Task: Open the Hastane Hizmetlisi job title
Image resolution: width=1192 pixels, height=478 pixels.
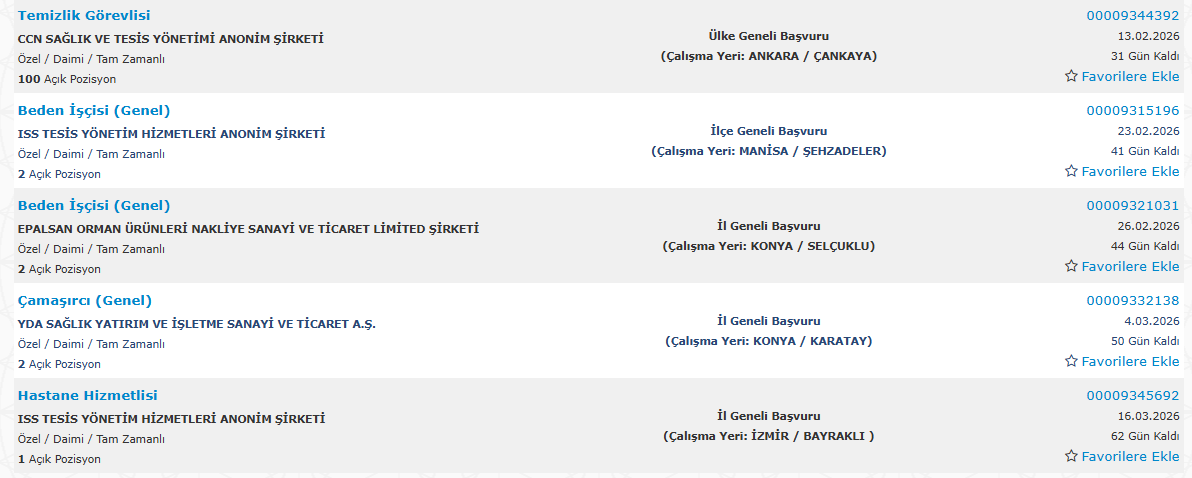Action: pos(88,396)
